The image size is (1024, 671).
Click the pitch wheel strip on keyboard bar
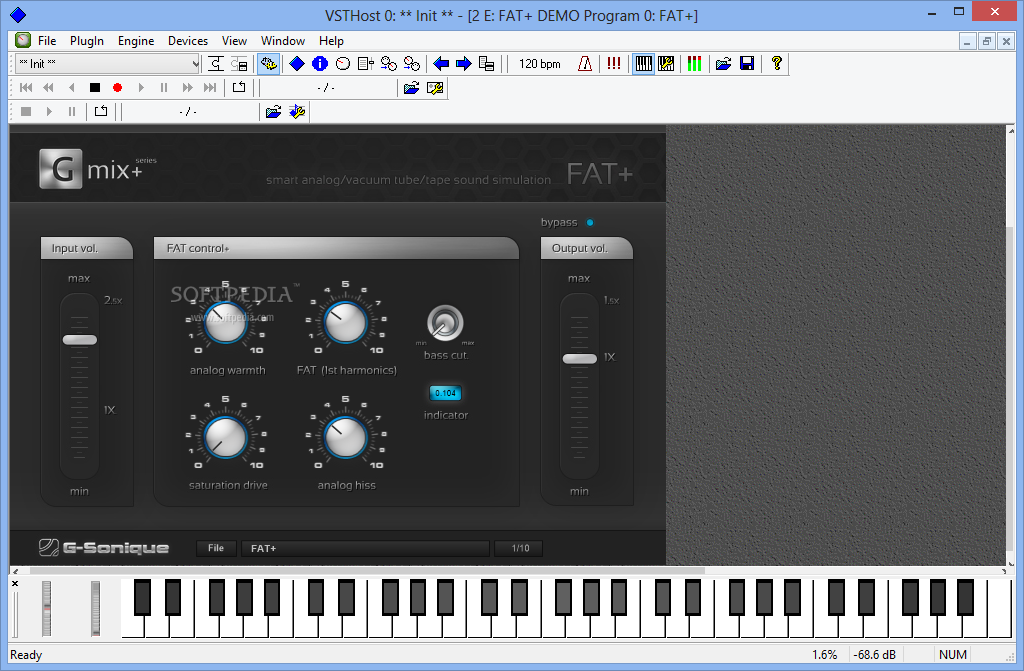tap(46, 608)
